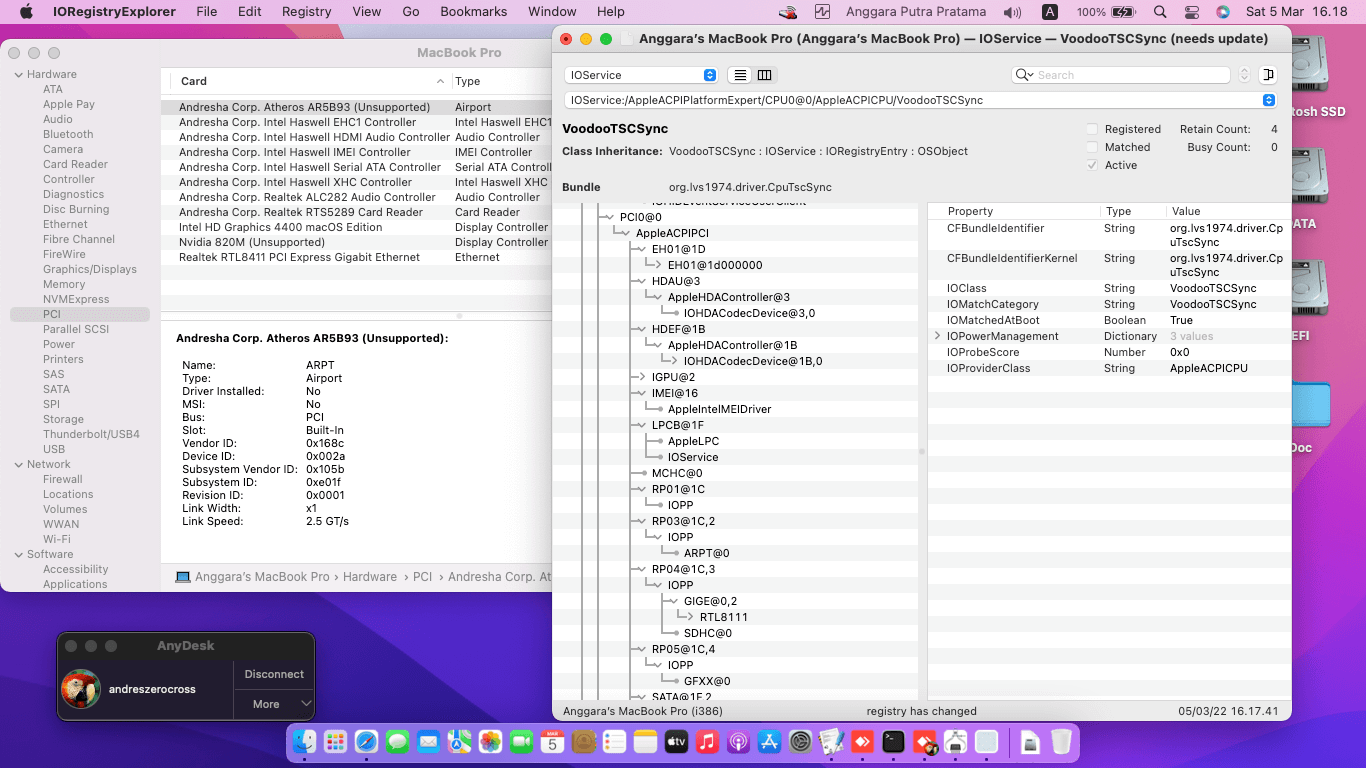Viewport: 1366px width, 768px height.
Task: Launch Safari from the Dock
Action: point(366,741)
